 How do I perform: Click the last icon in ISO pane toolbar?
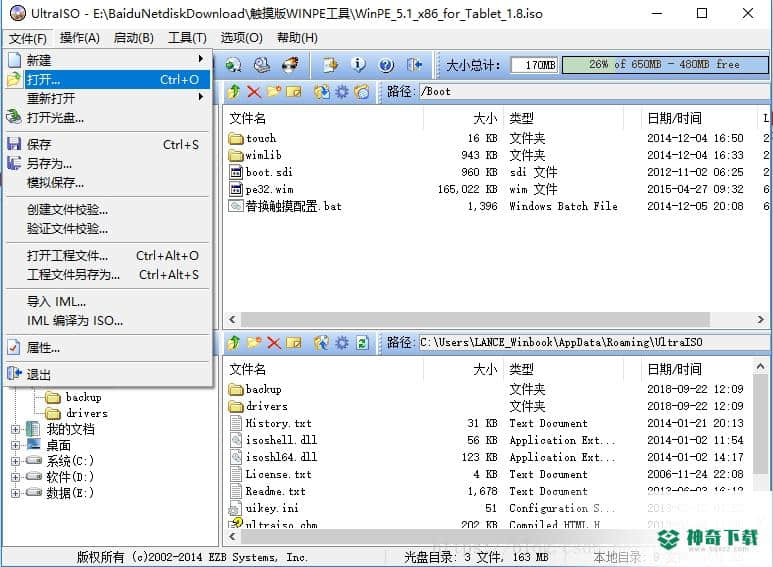[362, 92]
